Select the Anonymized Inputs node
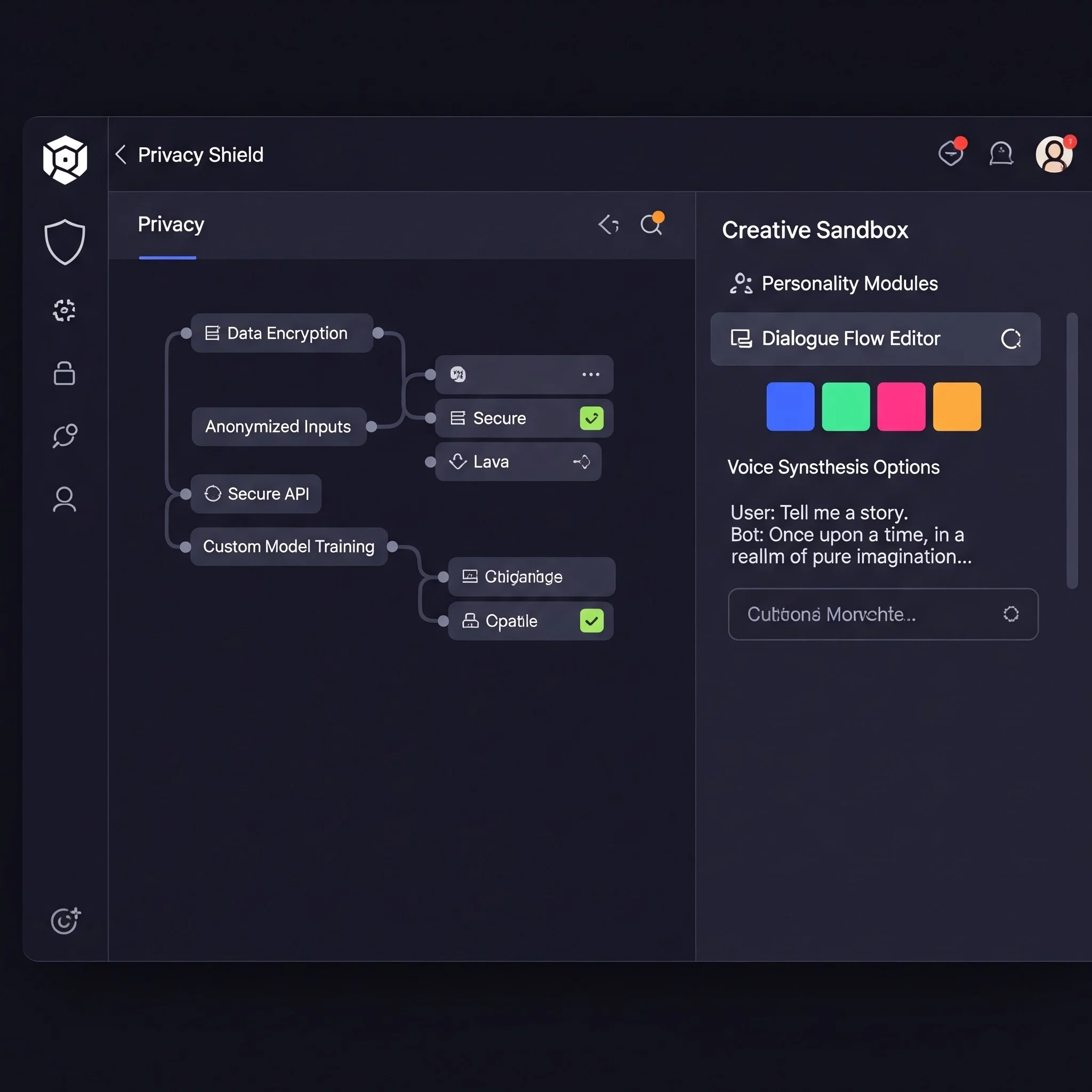Screen dimensions: 1092x1092 coord(279,426)
